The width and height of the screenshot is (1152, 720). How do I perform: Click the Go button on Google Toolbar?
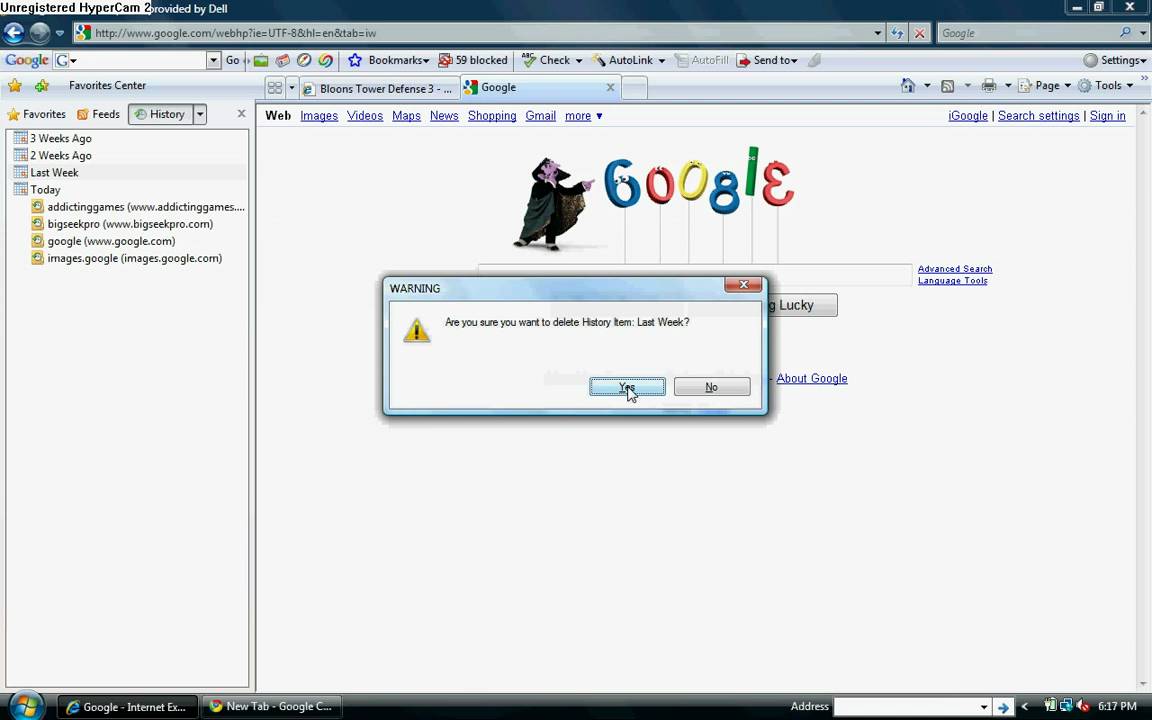click(232, 60)
